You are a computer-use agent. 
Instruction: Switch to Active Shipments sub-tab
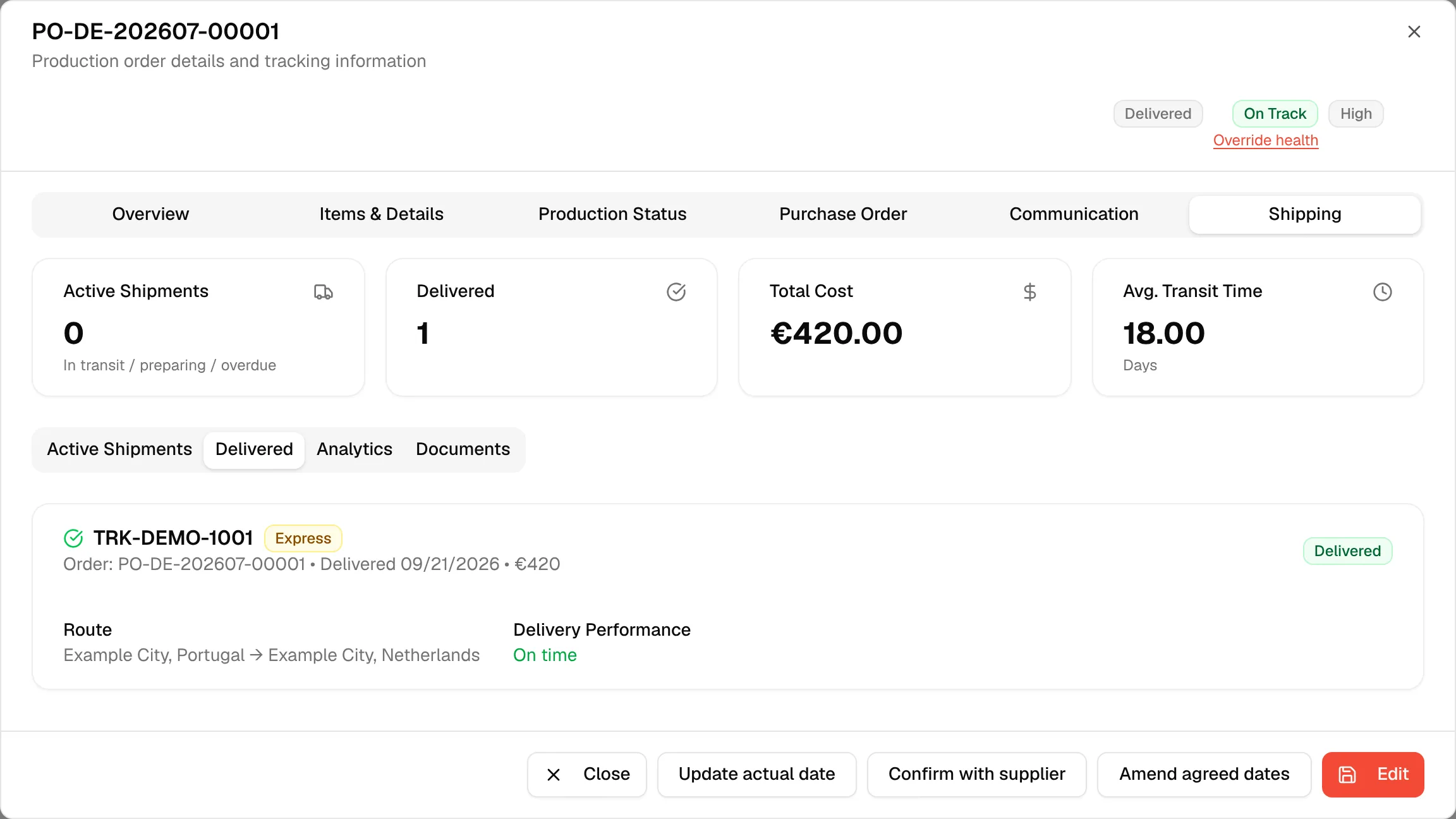point(119,449)
